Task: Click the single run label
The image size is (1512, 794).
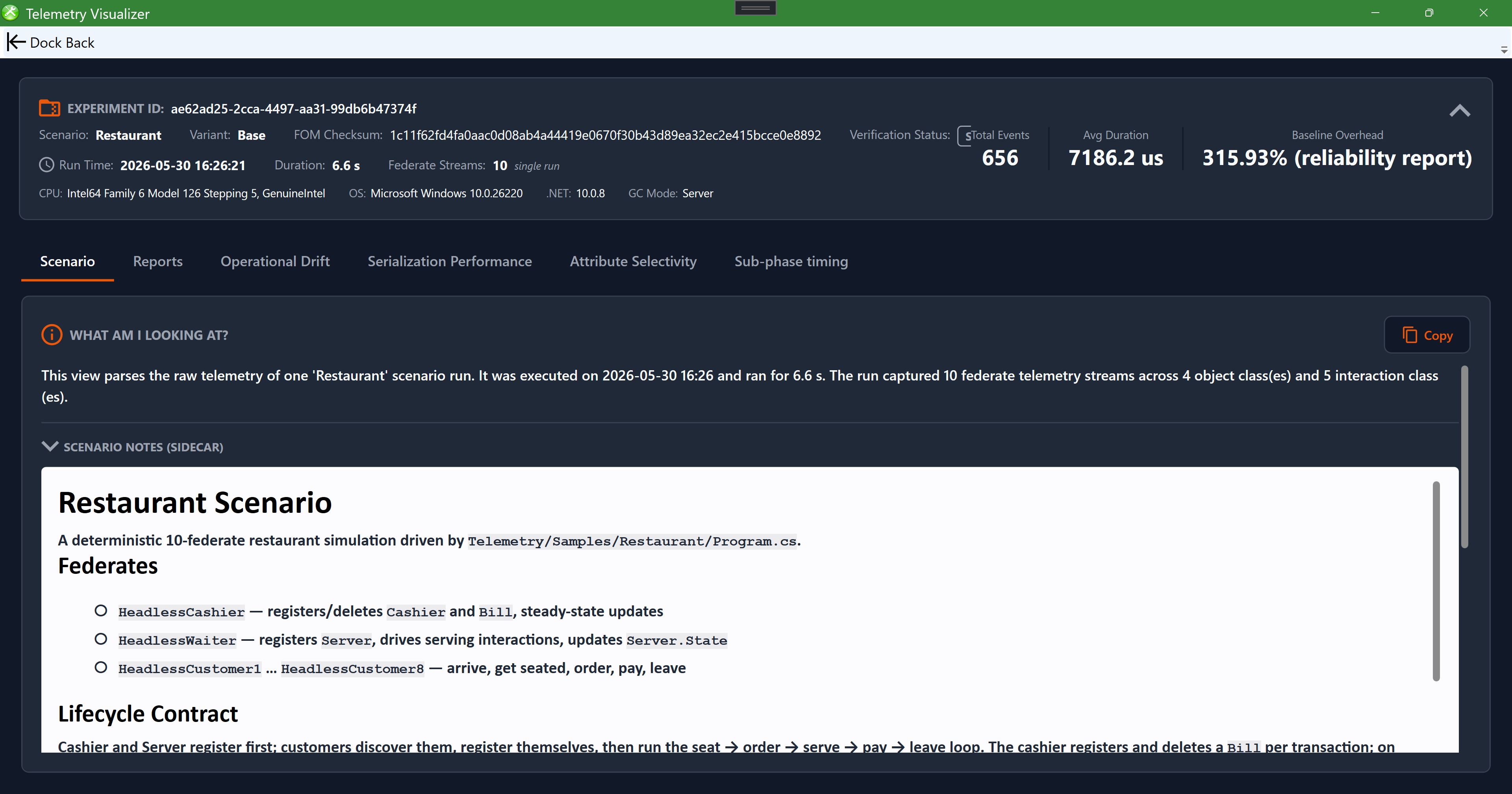Action: pyautogui.click(x=536, y=166)
